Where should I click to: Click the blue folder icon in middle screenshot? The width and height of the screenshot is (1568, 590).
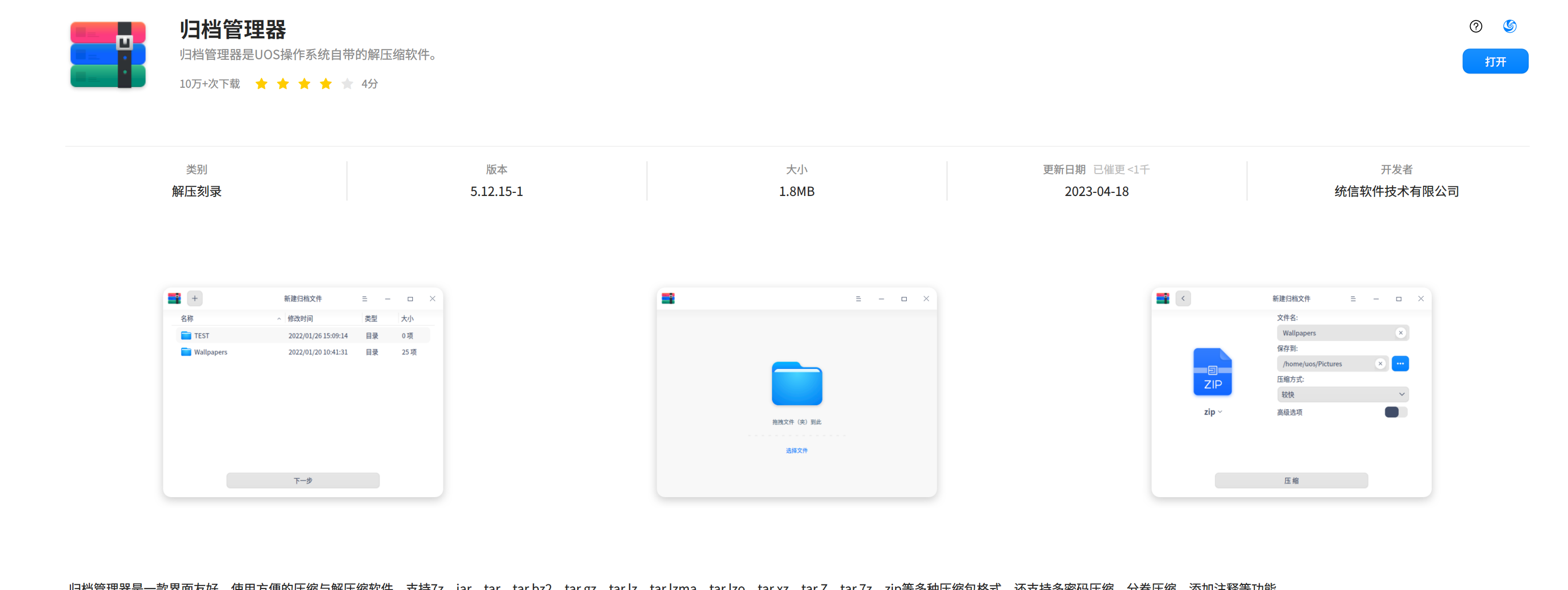tap(797, 384)
